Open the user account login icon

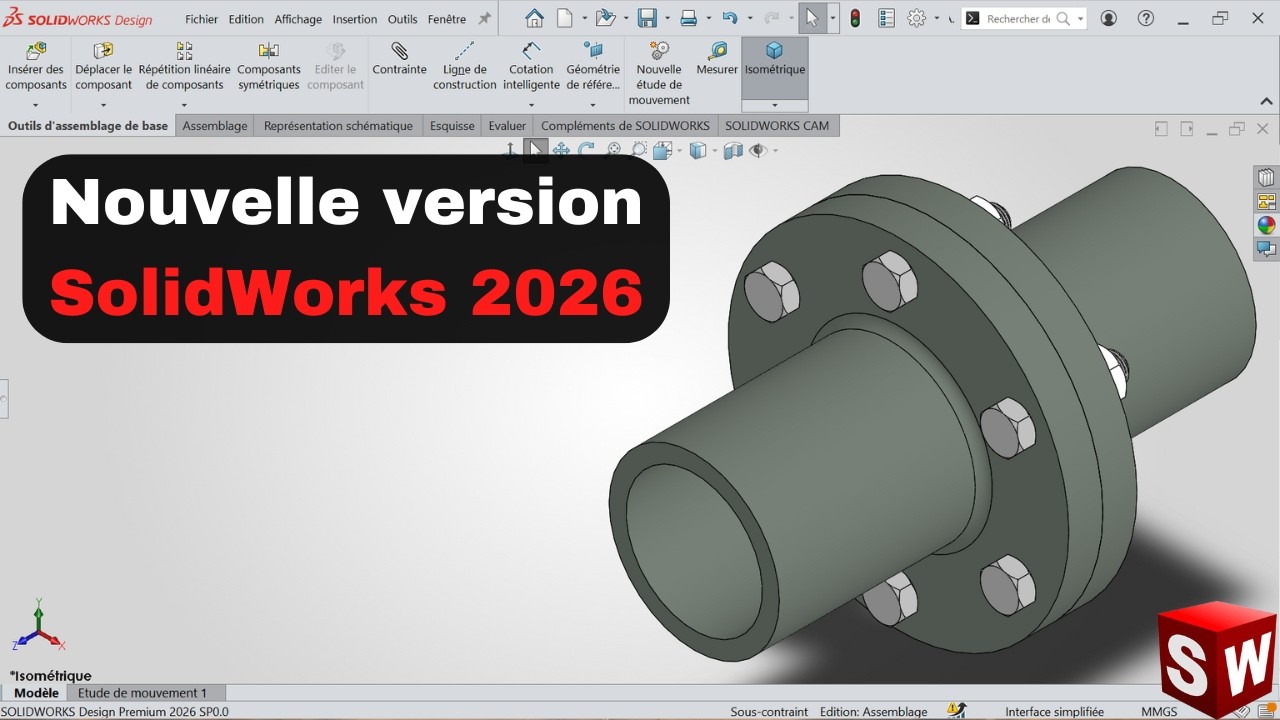coord(1108,18)
